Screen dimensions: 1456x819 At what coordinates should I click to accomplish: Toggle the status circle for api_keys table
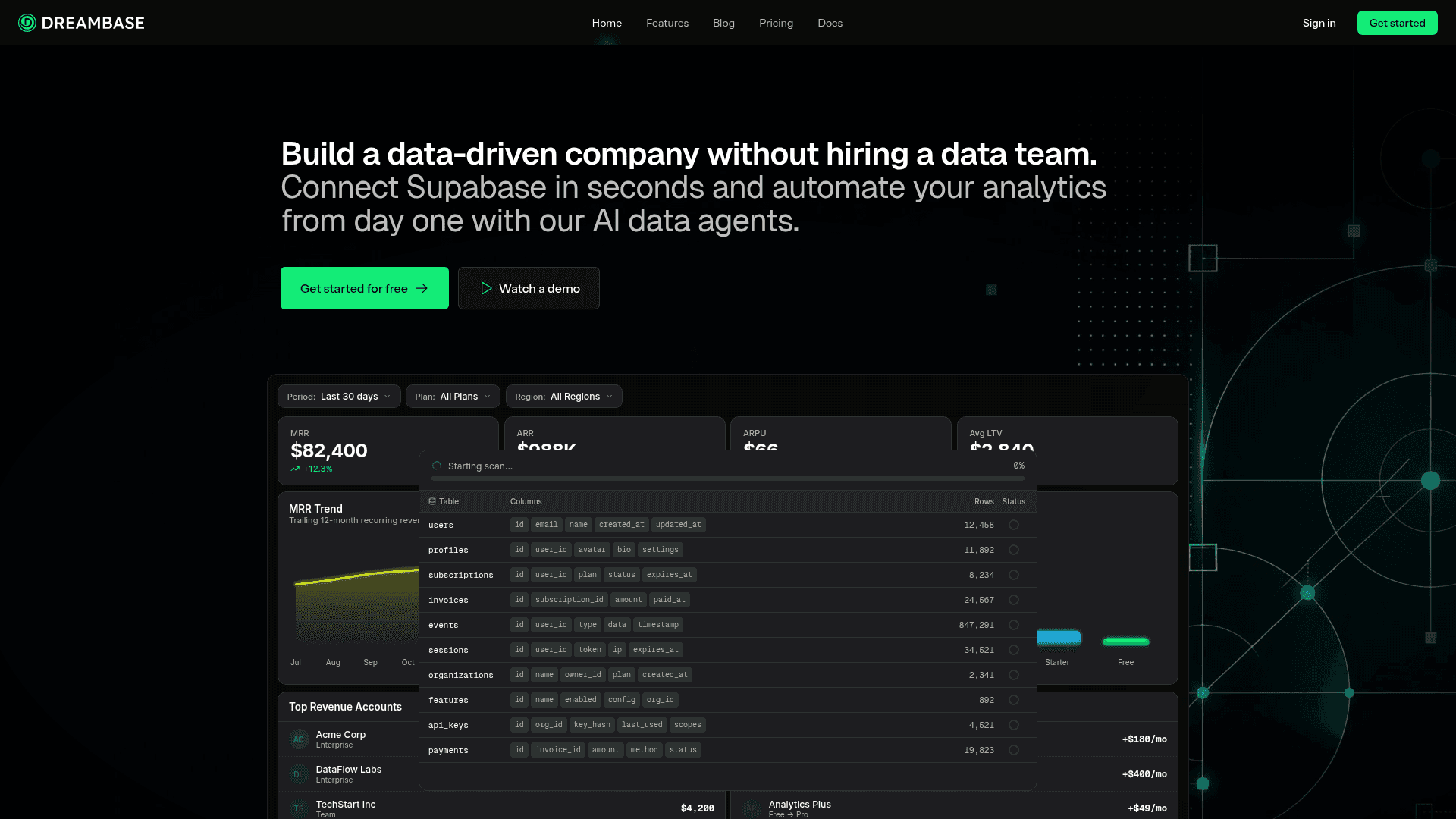coord(1014,725)
